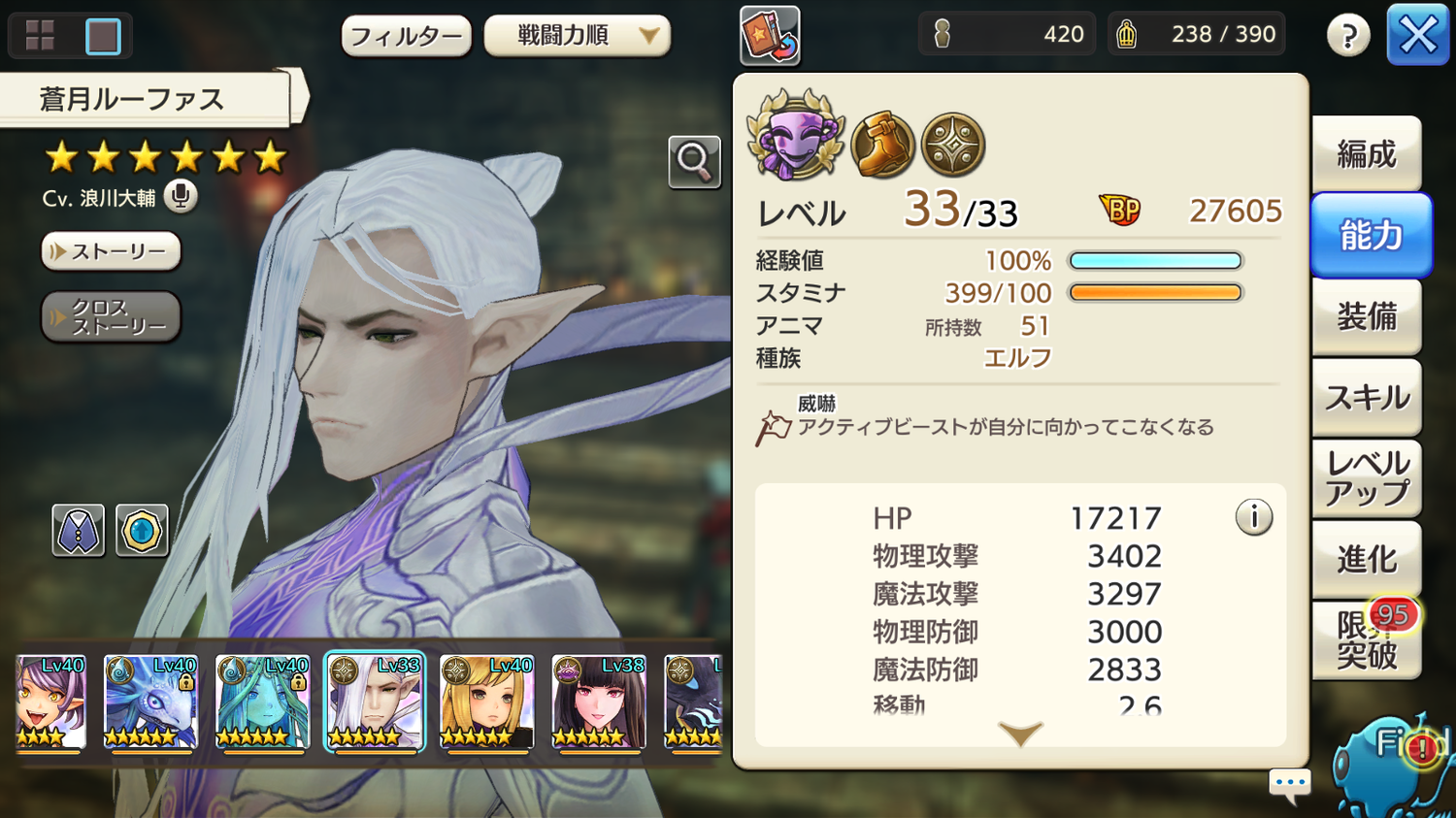Tap the purple mask job emblem

pyautogui.click(x=795, y=136)
